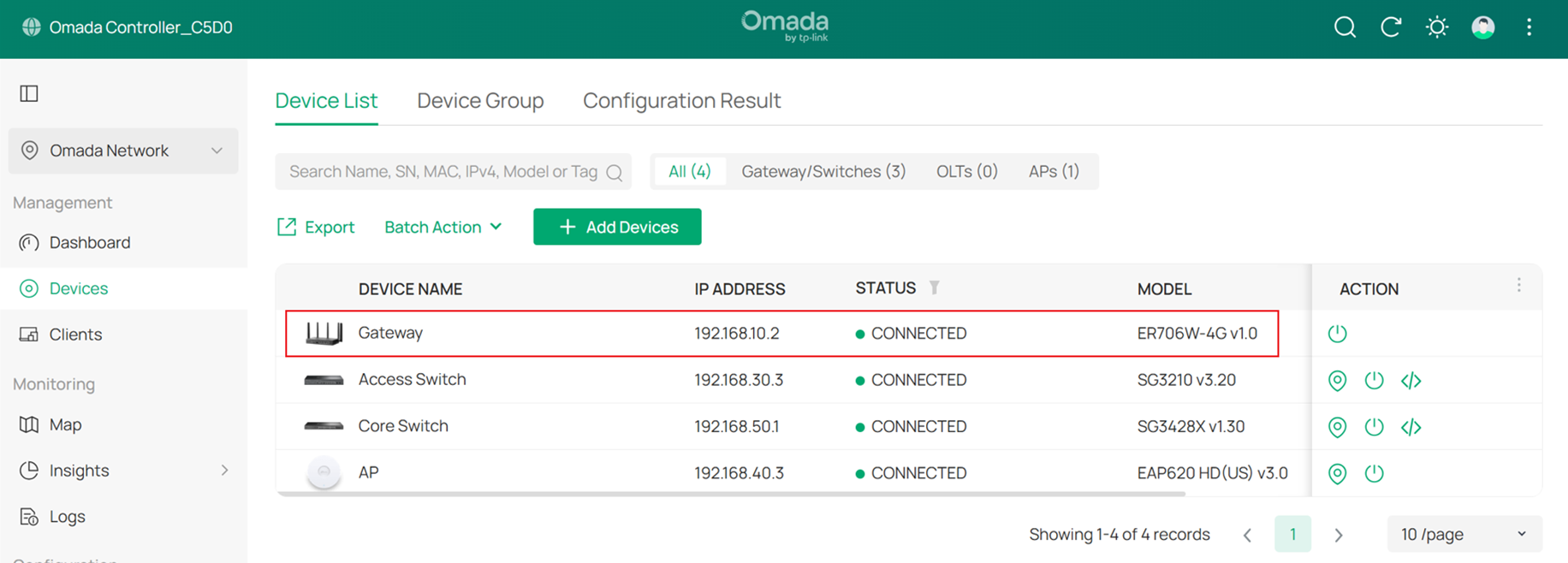Switch to the Device Group tab

tap(480, 100)
